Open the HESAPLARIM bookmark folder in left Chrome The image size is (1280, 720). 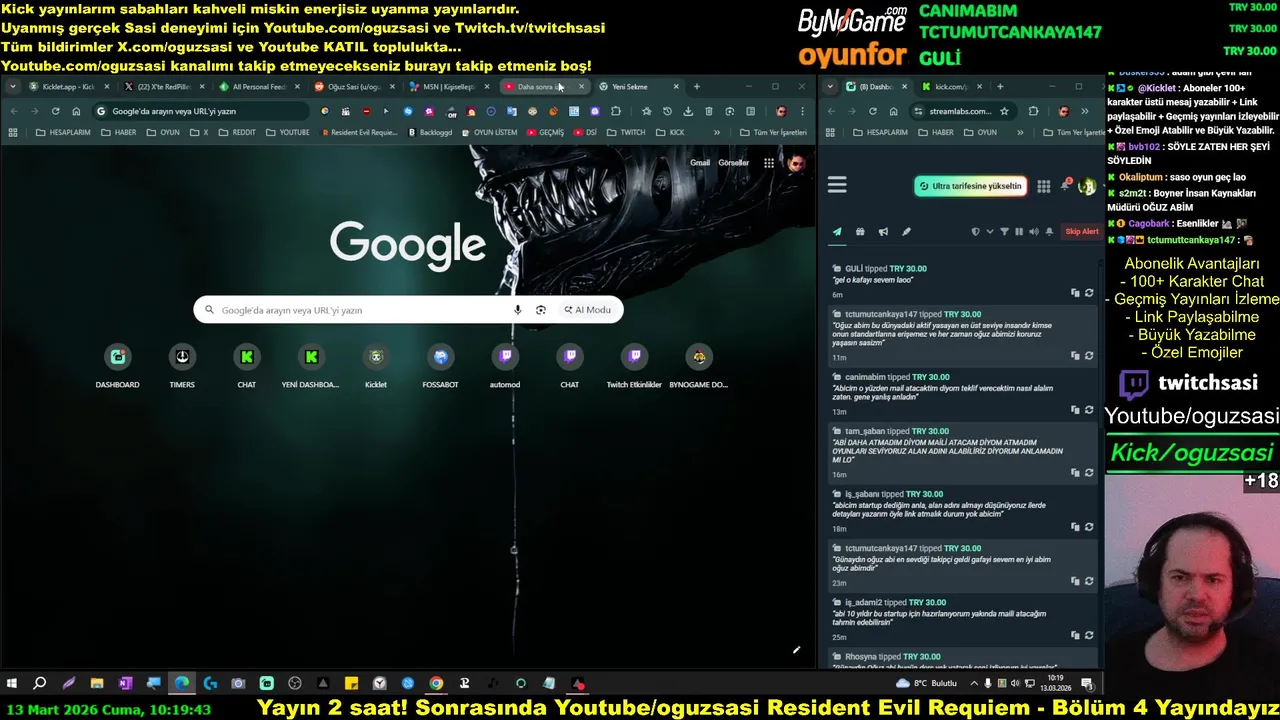coord(63,132)
